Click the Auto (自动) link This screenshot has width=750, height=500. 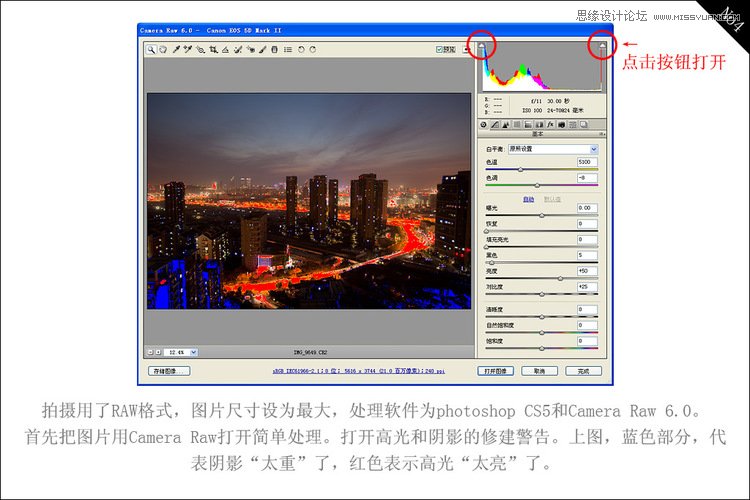528,199
